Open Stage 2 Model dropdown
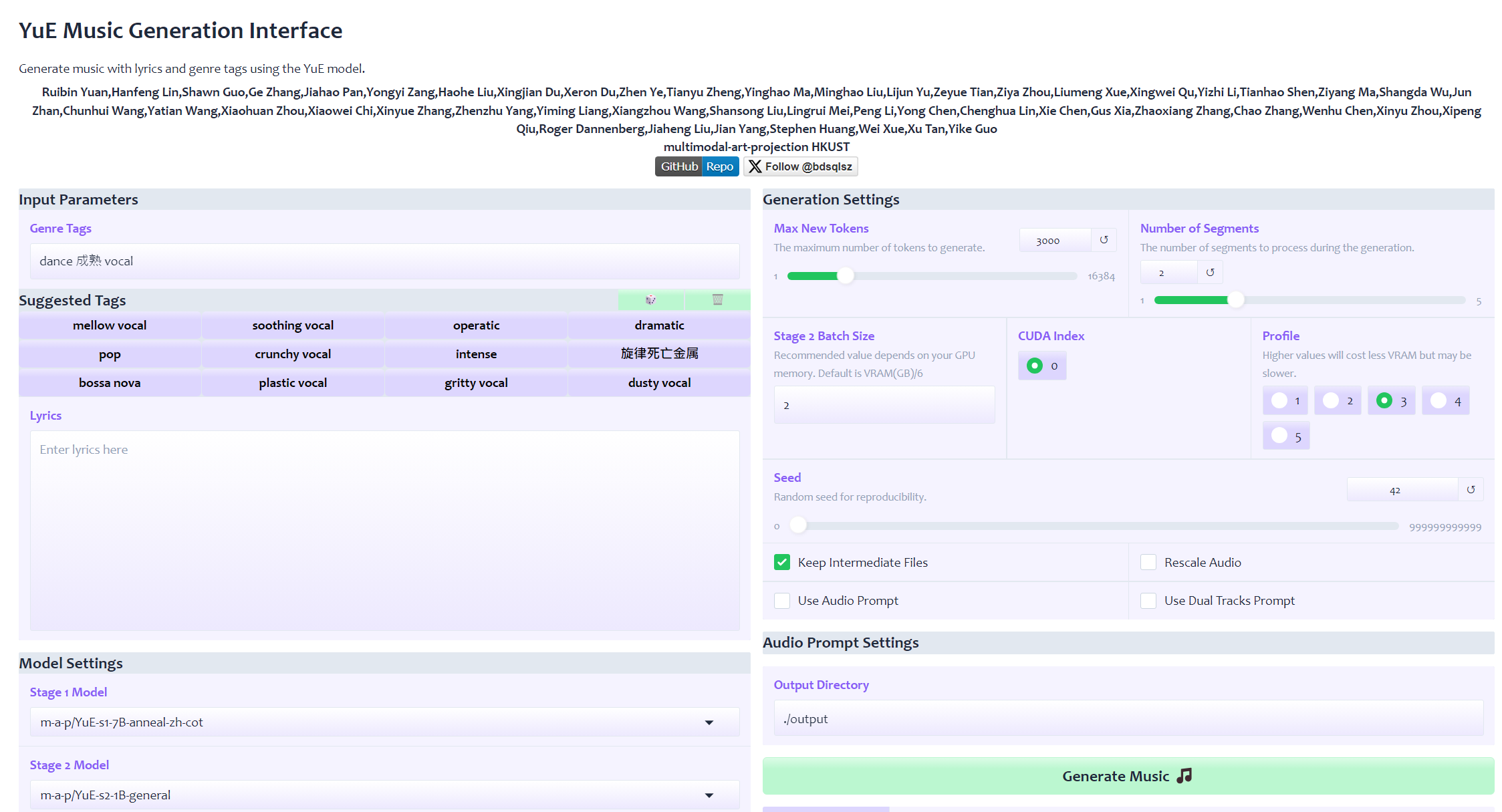This screenshot has width=1502, height=812. (x=384, y=795)
